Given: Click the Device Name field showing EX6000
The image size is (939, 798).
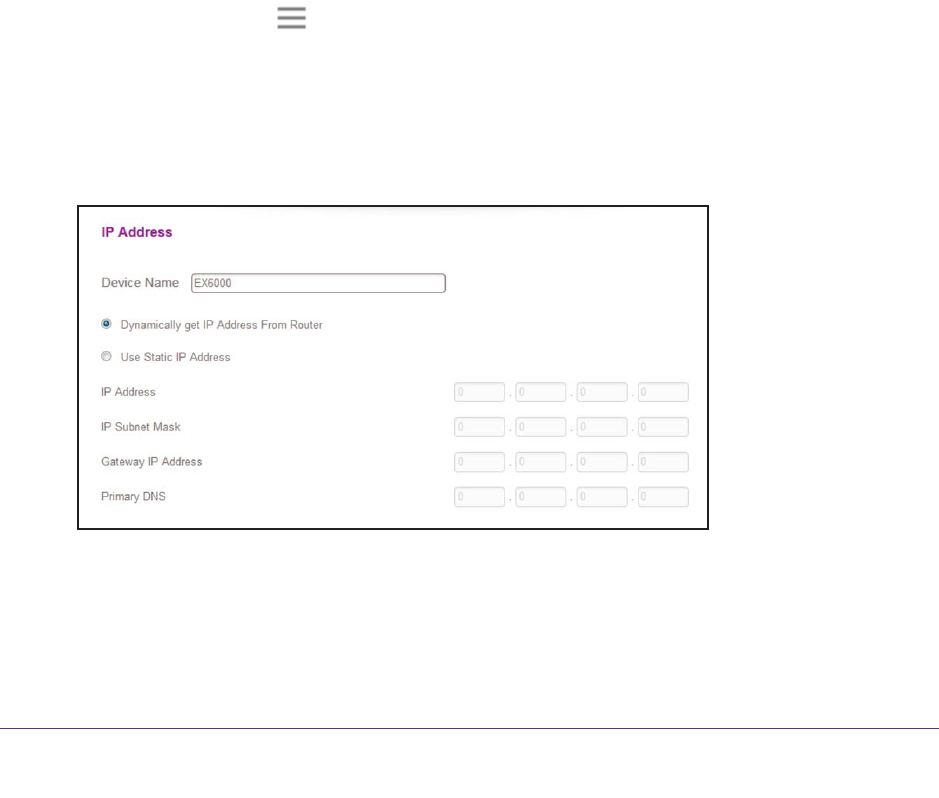Looking at the screenshot, I should [318, 283].
